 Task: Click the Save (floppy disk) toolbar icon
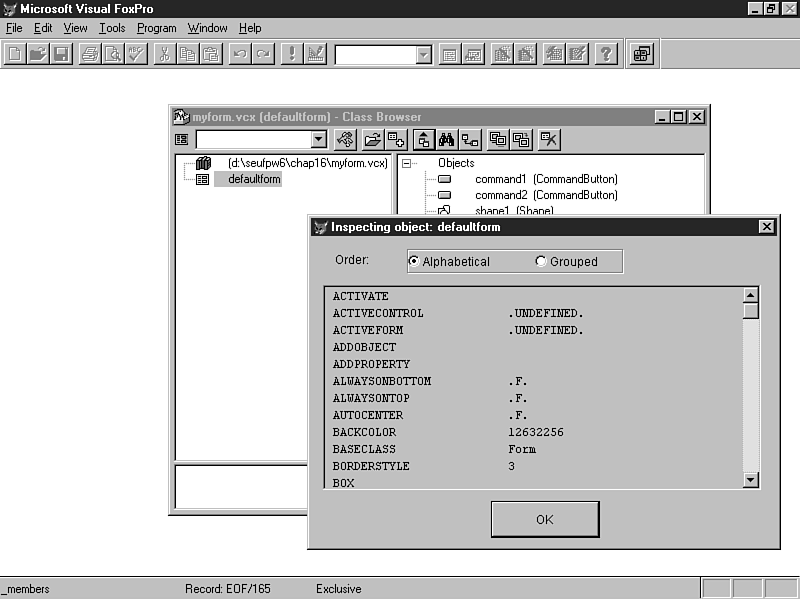tap(61, 54)
